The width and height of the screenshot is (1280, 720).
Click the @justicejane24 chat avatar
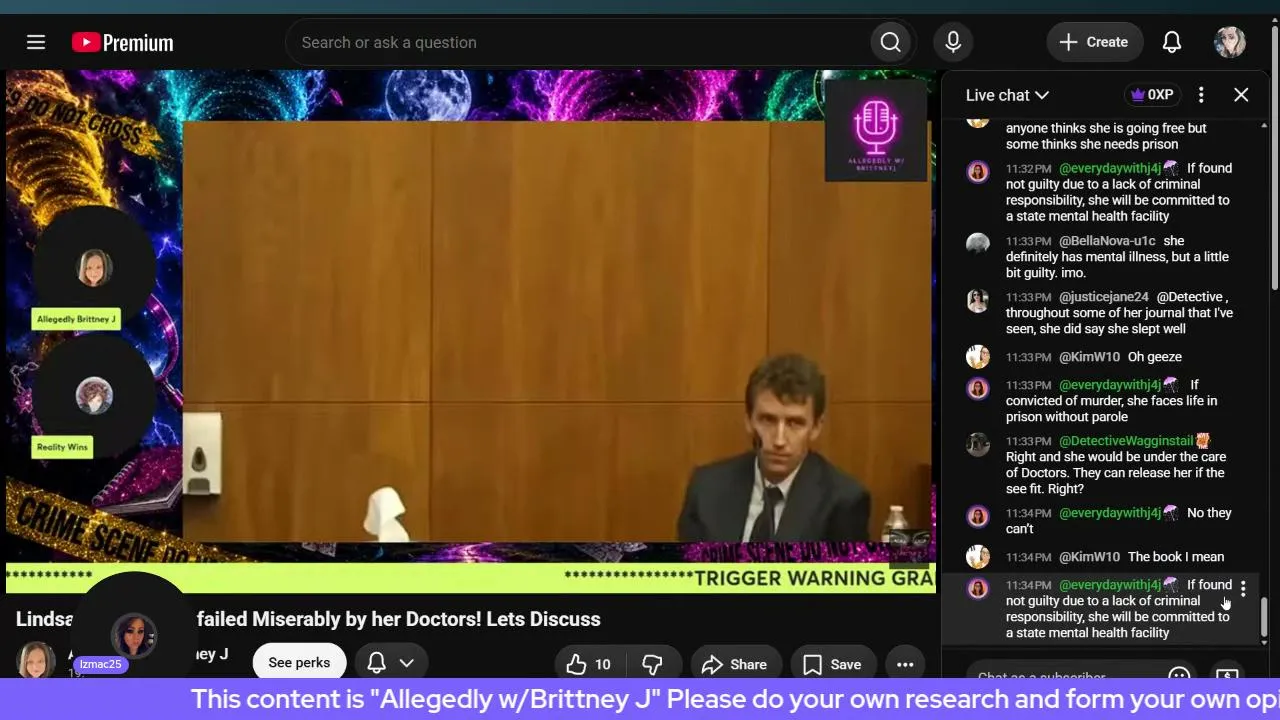tap(978, 300)
